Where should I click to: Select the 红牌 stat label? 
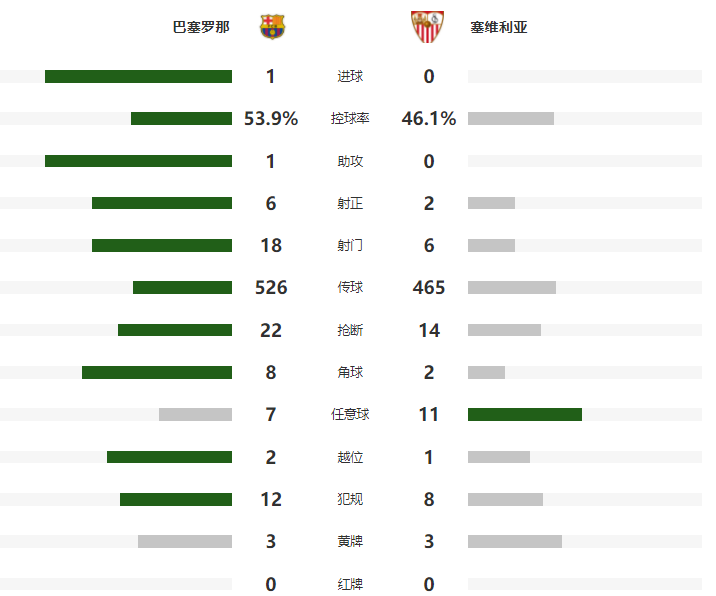coord(350,584)
